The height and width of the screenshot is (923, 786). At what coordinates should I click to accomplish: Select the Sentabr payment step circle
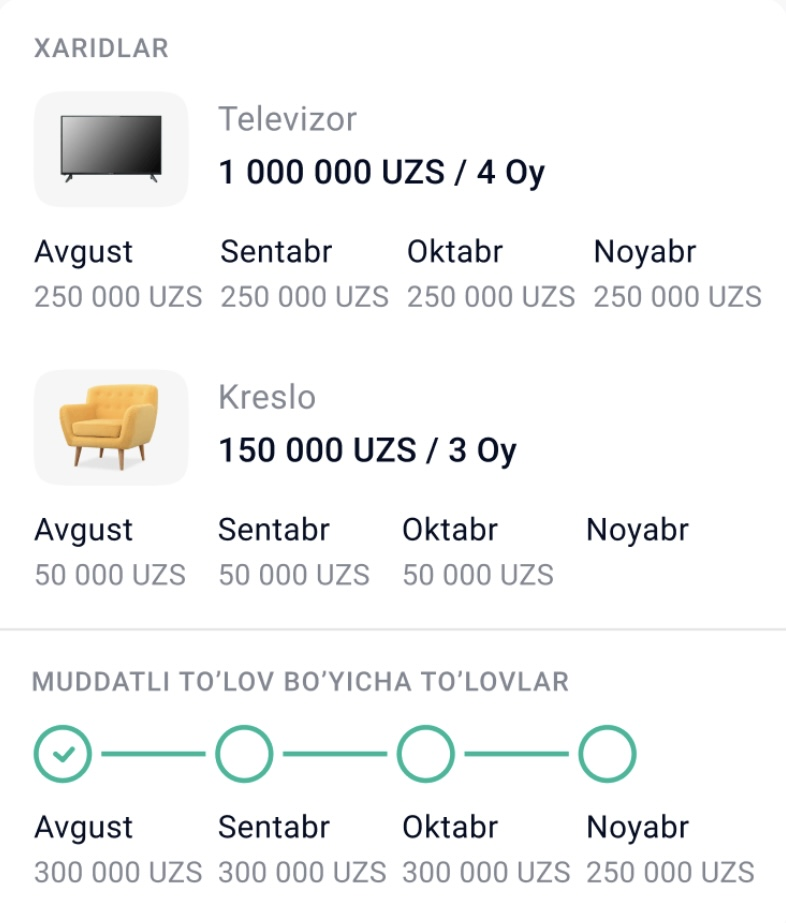(x=244, y=754)
